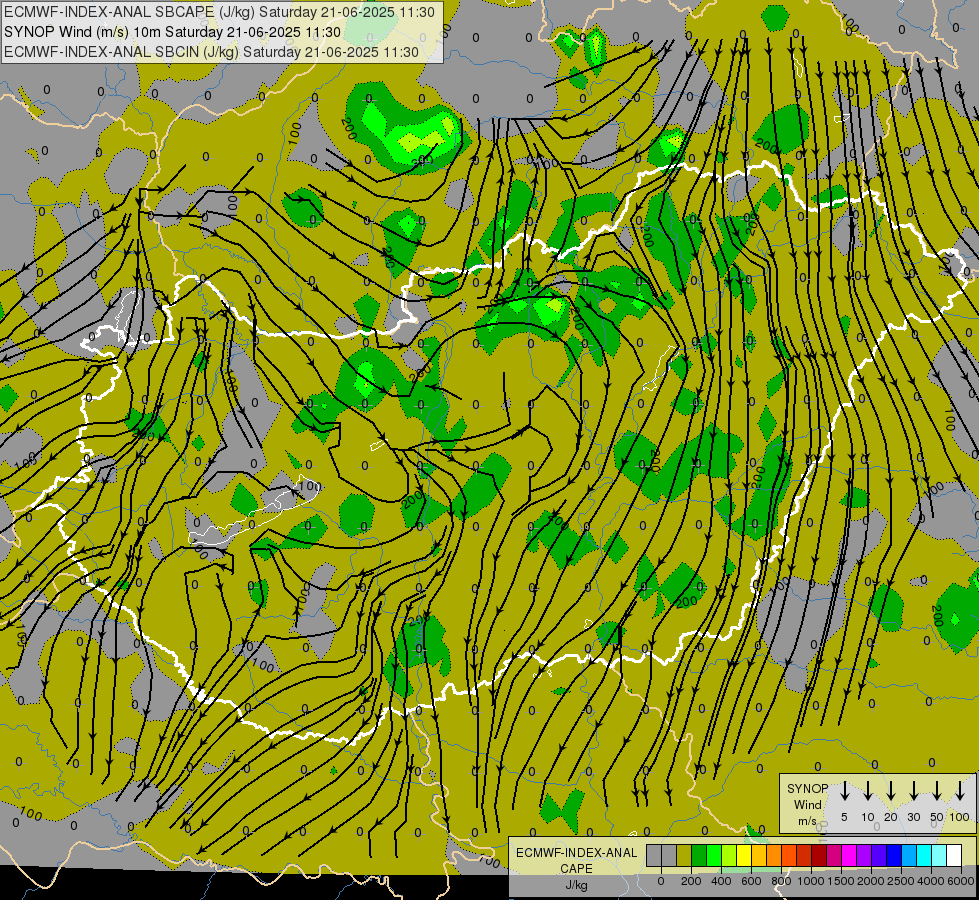Screen dimensions: 979x900
Task: Pick the dark red swatch right of 1000
Action: click(819, 855)
